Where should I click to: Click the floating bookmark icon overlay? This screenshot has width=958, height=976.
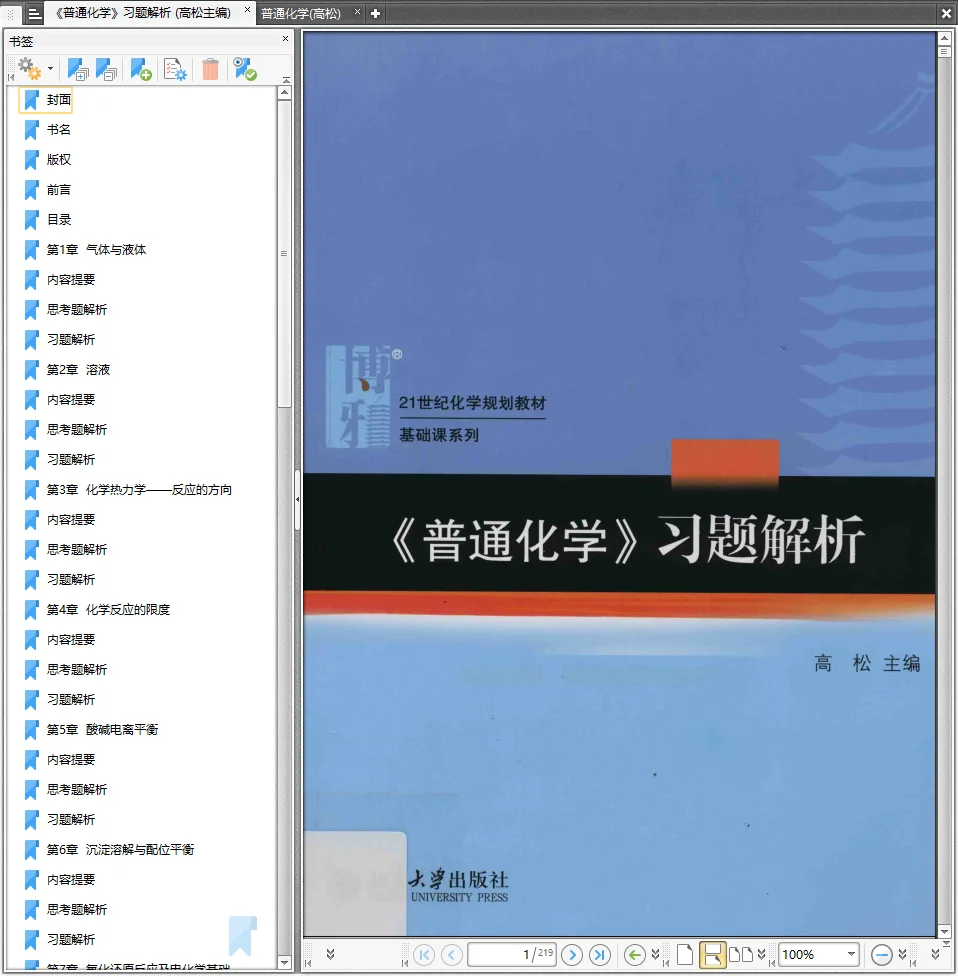(x=242, y=936)
